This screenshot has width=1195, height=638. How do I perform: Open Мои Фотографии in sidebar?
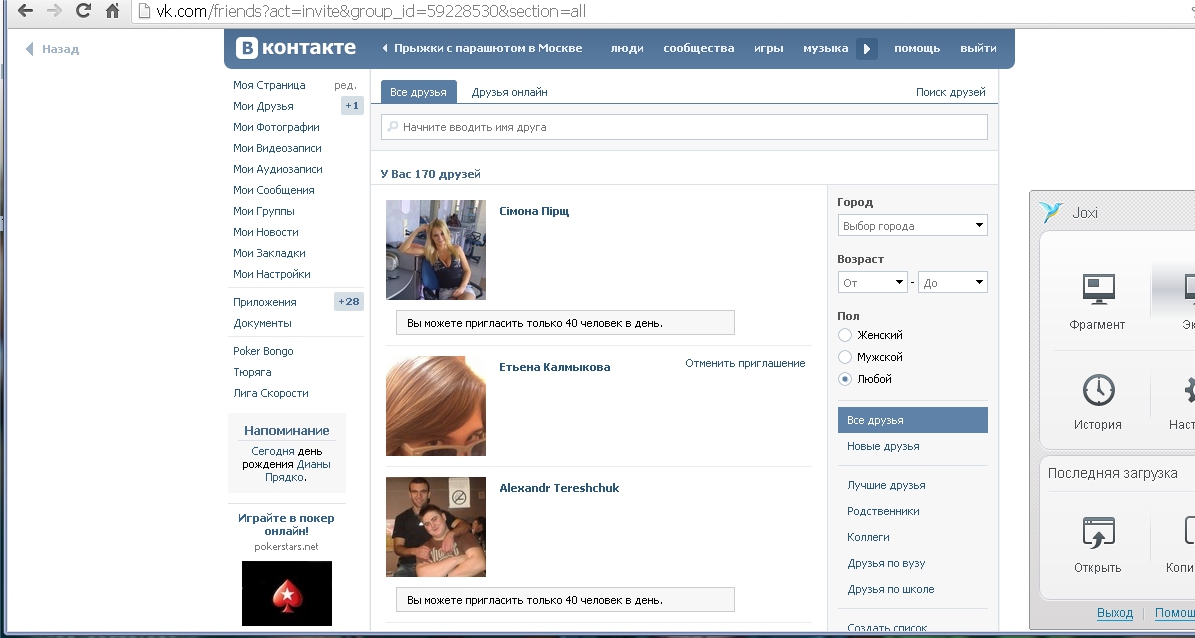pyautogui.click(x=276, y=127)
